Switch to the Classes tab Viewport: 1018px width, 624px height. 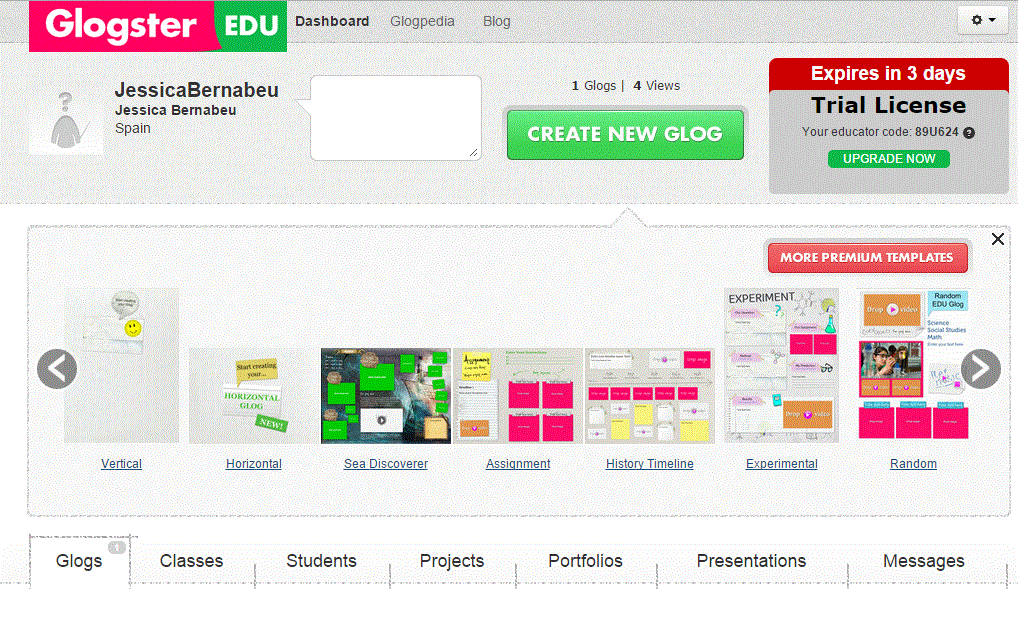click(x=192, y=561)
